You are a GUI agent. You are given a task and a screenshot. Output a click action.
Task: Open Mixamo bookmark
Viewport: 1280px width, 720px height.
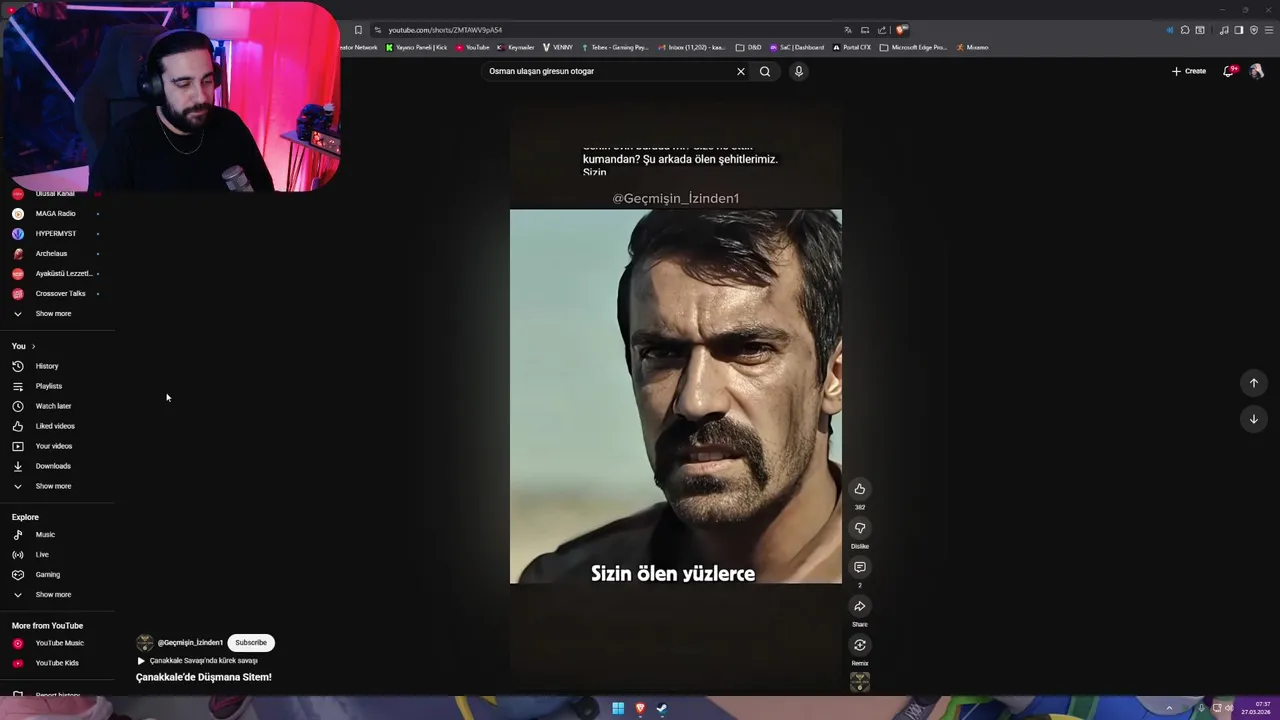pyautogui.click(x=972, y=47)
